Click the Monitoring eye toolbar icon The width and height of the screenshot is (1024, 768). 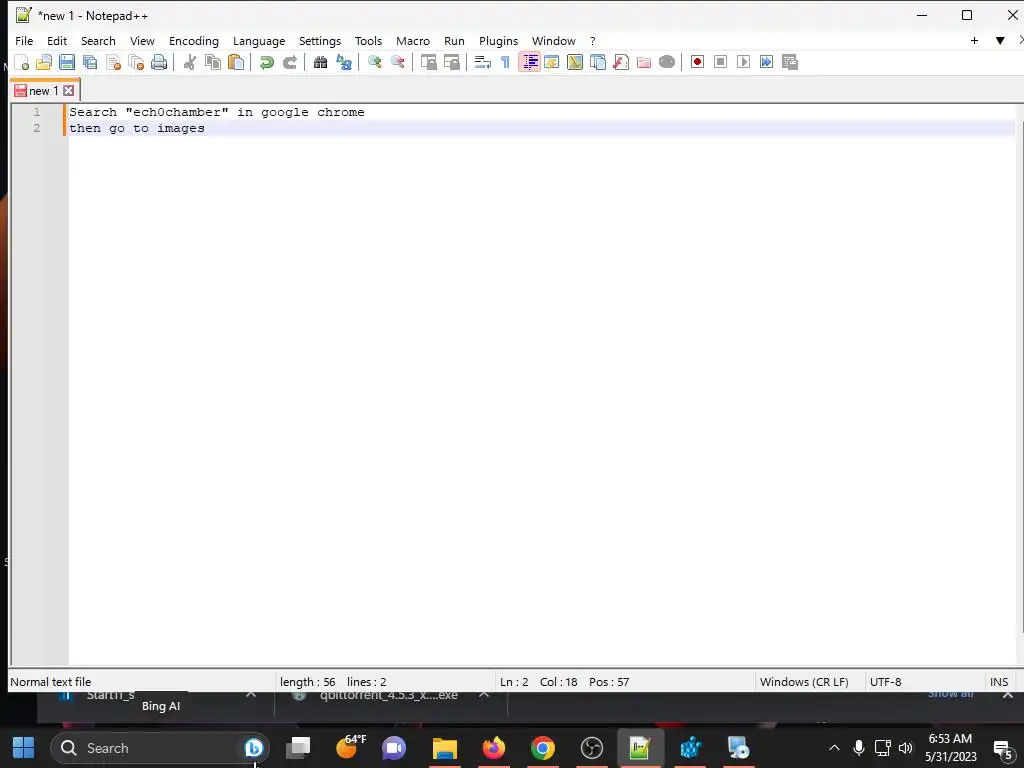[x=667, y=62]
